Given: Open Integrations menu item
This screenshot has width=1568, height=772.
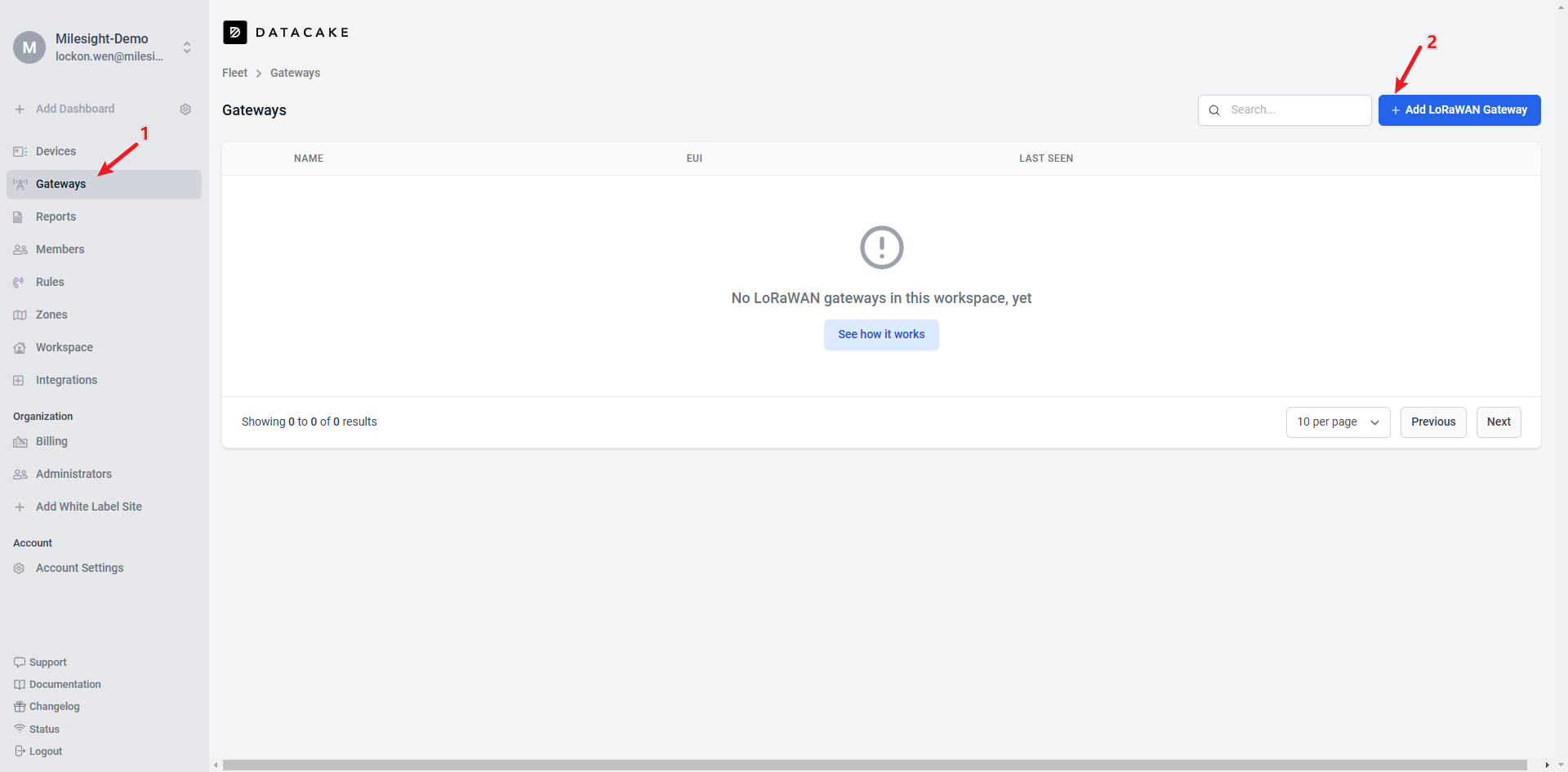Looking at the screenshot, I should 104,381.
